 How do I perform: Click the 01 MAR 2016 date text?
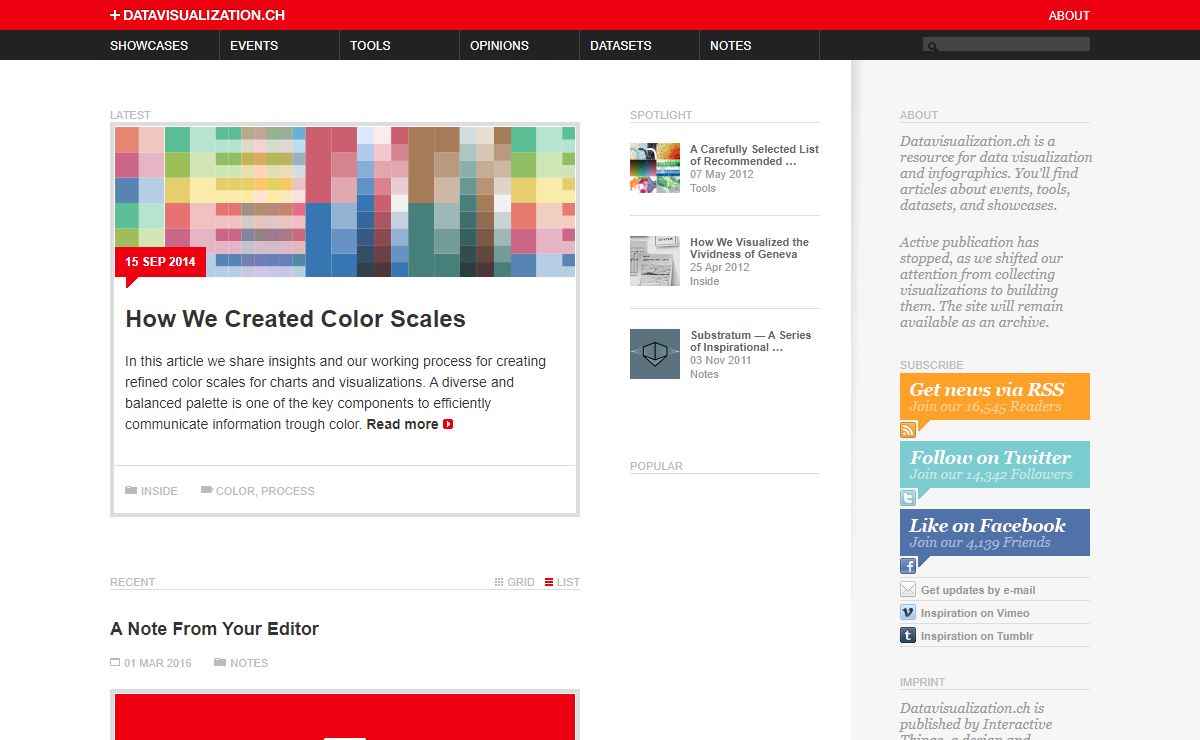coord(158,663)
